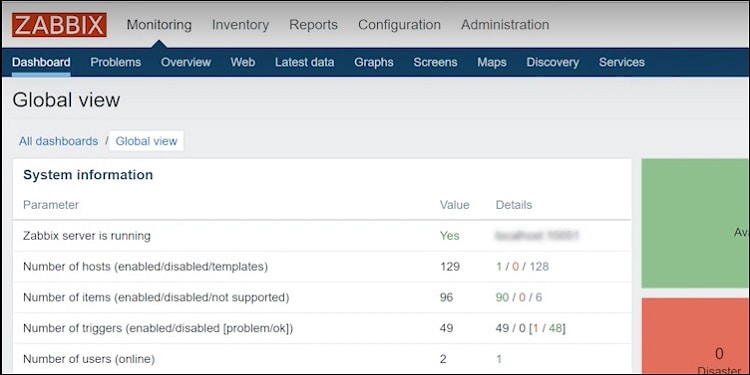Click the All dashboards breadcrumb link
Image resolution: width=750 pixels, height=375 pixels.
coord(58,141)
